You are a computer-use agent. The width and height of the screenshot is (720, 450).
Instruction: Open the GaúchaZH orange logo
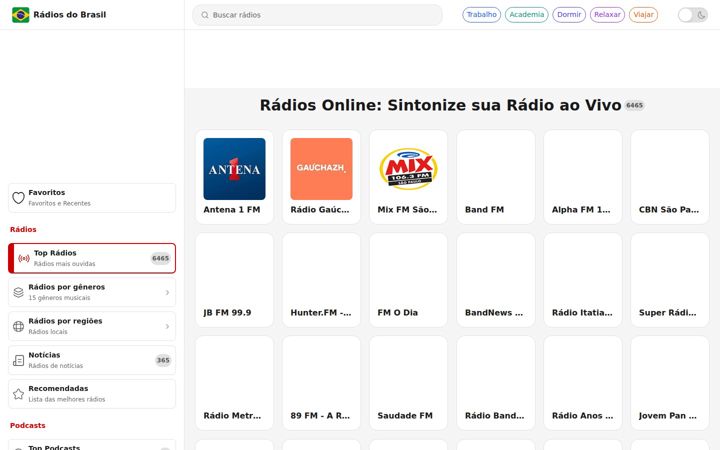point(321,169)
